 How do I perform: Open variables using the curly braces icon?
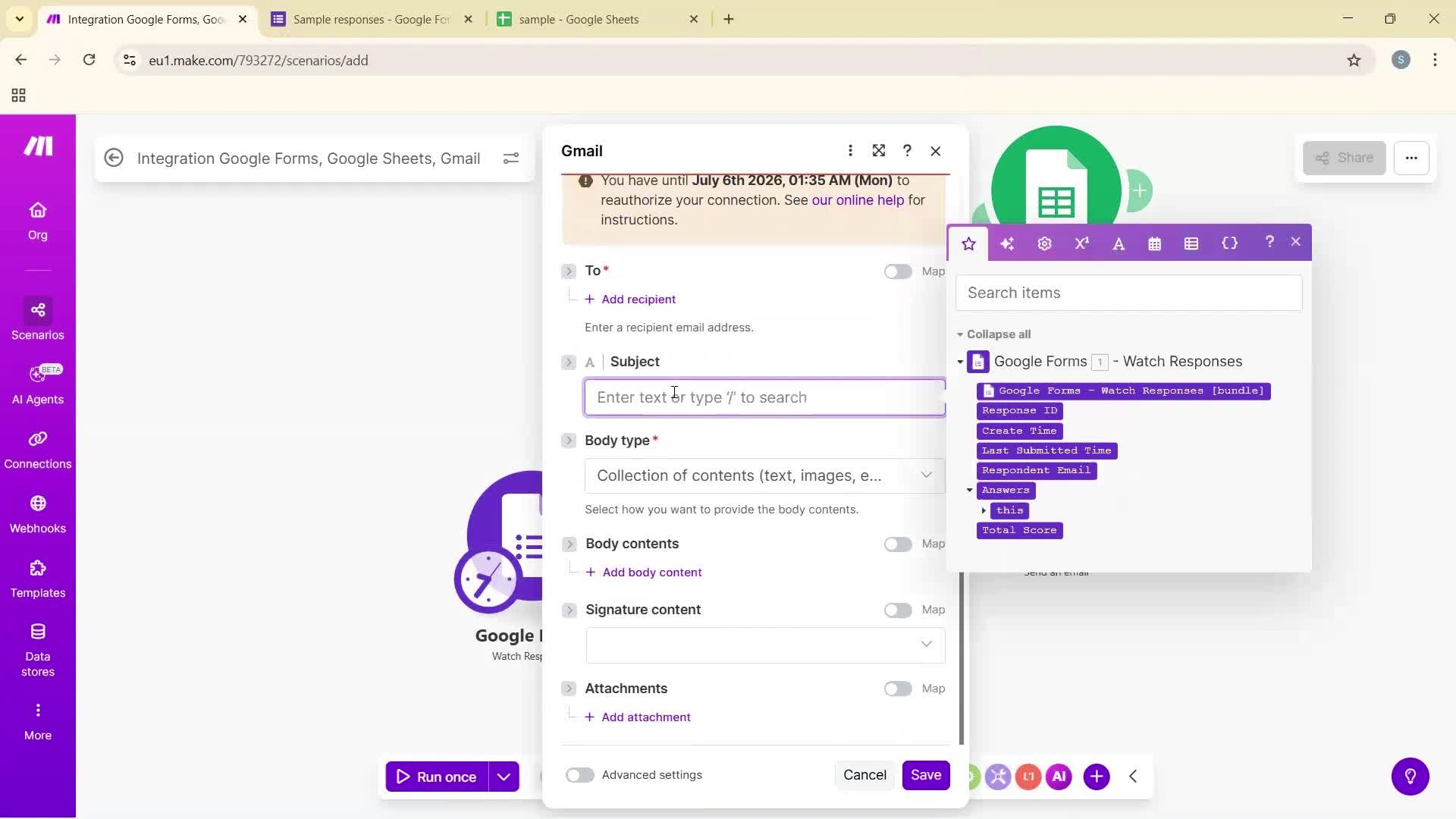(1230, 243)
